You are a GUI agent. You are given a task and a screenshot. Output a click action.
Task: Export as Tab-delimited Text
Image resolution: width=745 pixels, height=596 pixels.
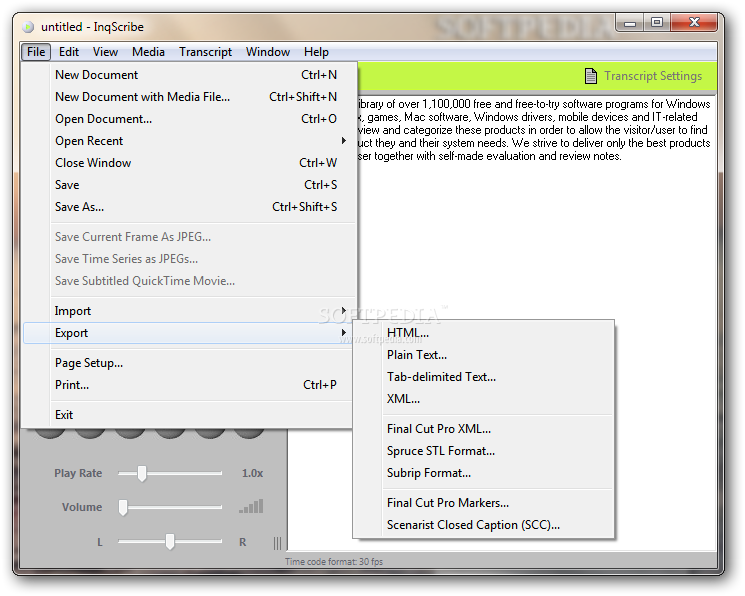coord(484,377)
